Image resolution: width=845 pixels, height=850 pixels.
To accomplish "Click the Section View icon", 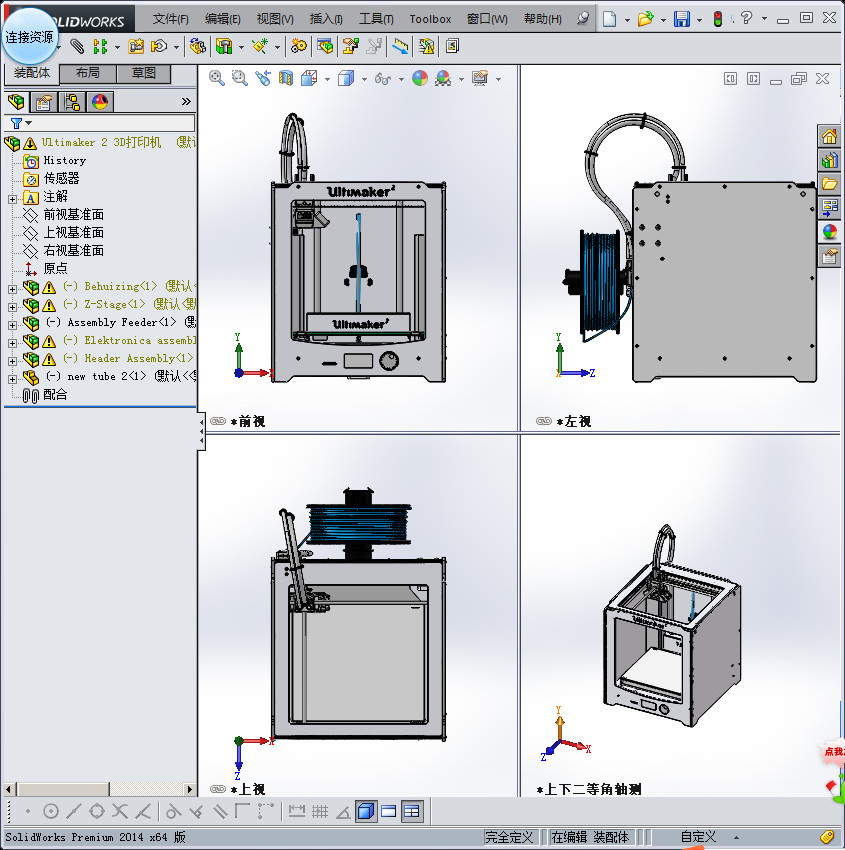I will coord(286,79).
